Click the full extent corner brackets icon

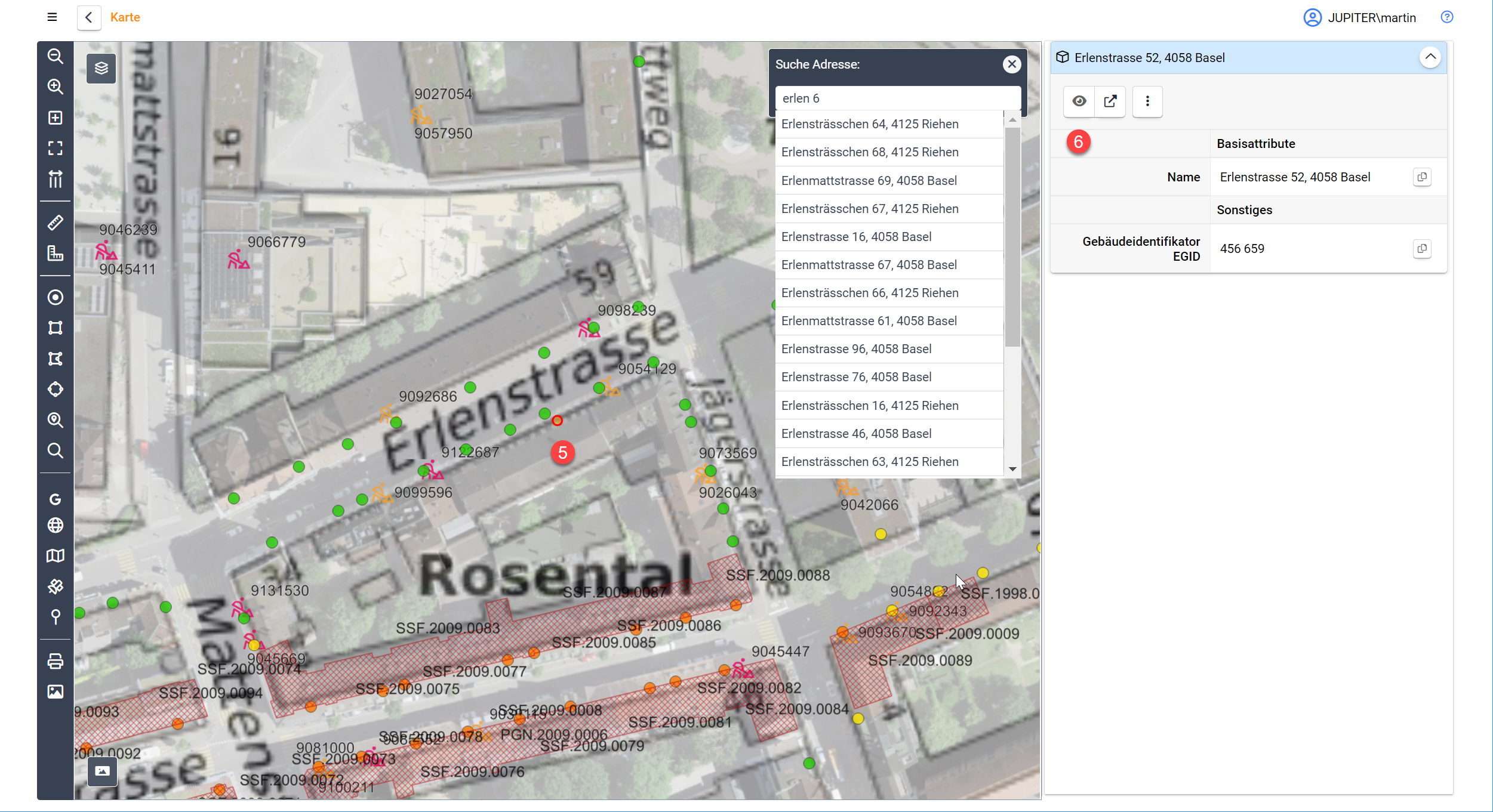(x=56, y=148)
